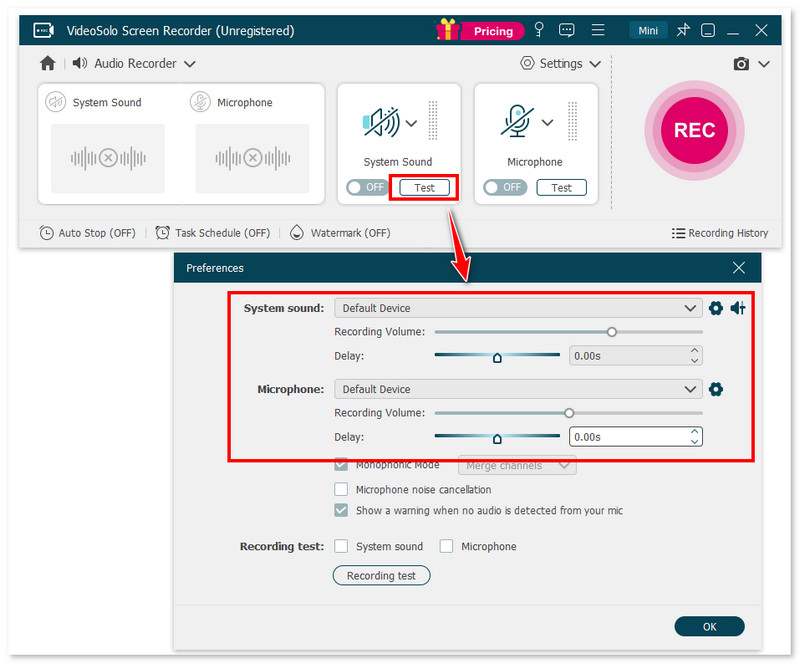800x664 pixels.
Task: Open Watermark (OFF) settings
Action: point(340,233)
